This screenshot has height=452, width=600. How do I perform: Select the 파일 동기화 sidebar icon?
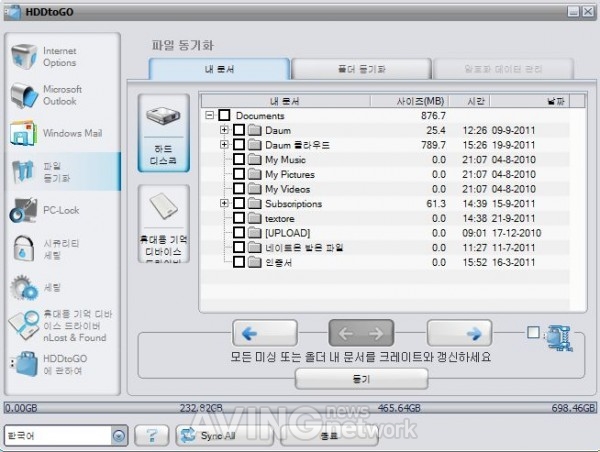pos(24,171)
